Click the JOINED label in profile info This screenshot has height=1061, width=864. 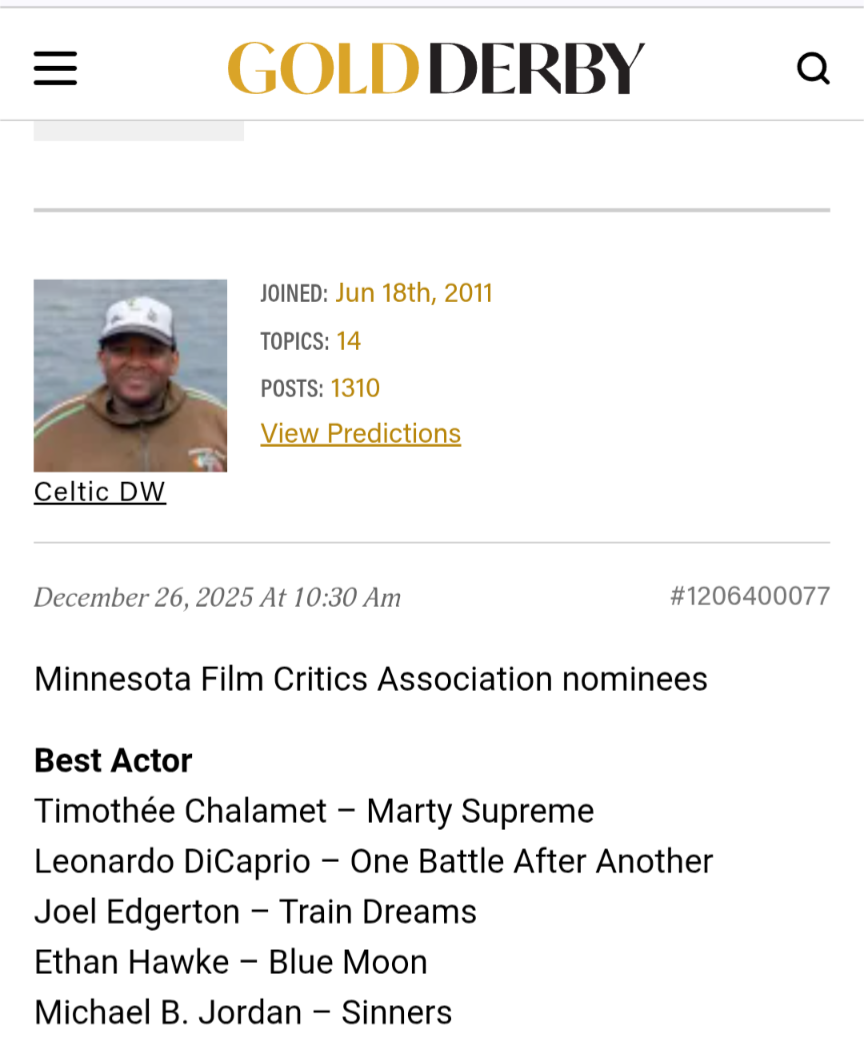pyautogui.click(x=293, y=294)
